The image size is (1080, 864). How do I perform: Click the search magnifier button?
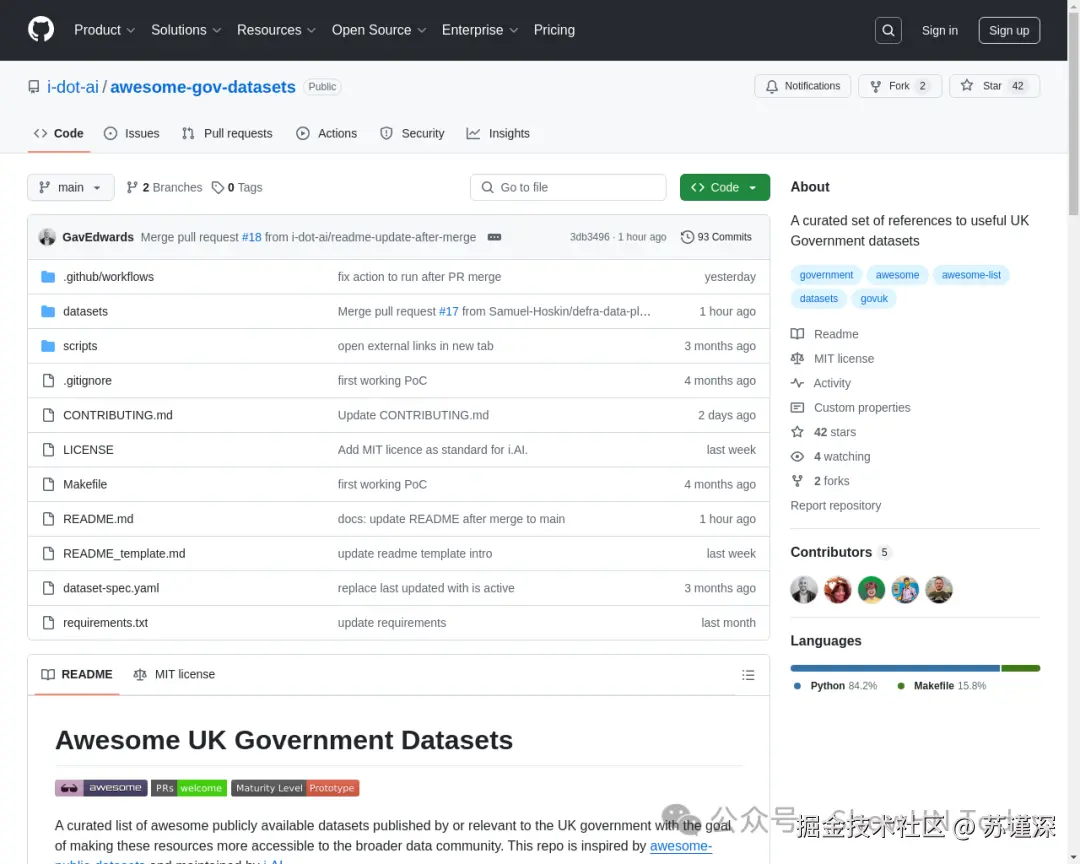tap(888, 30)
